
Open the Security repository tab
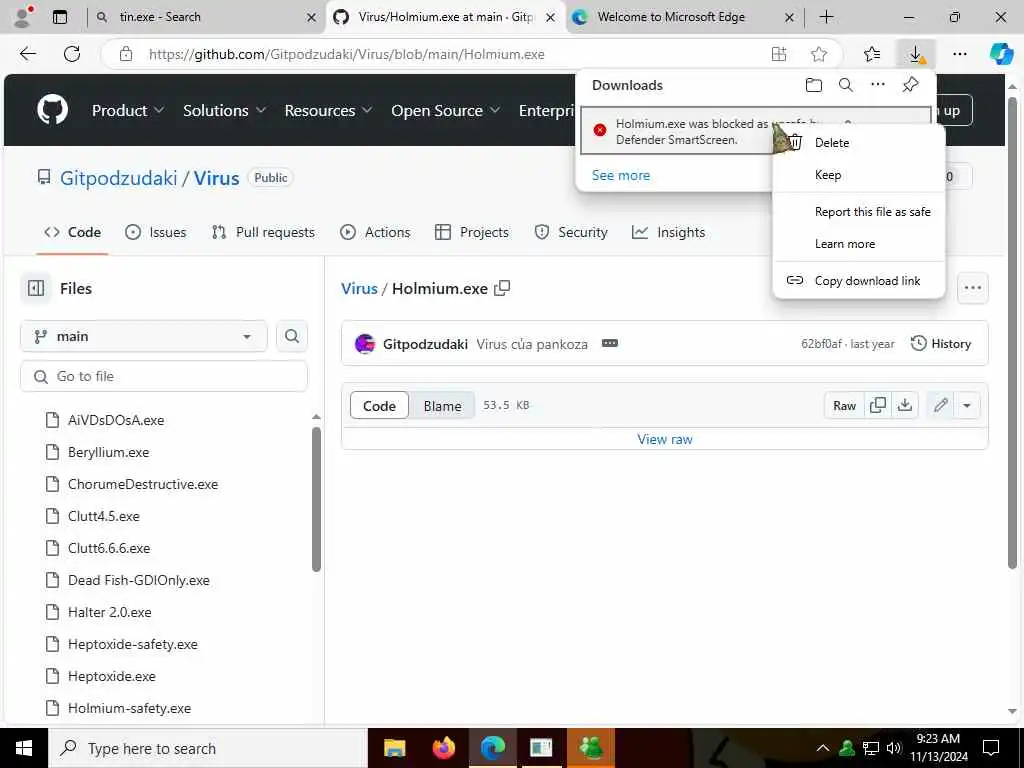[571, 232]
